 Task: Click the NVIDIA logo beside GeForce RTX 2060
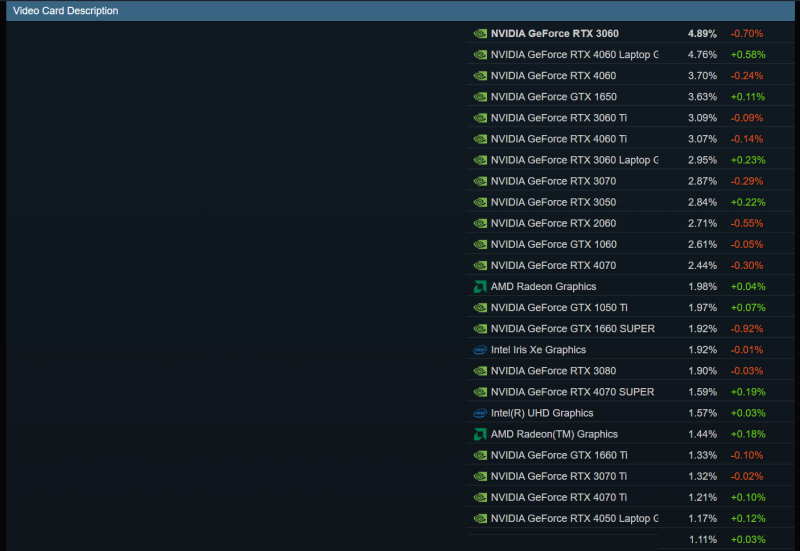tap(480, 224)
